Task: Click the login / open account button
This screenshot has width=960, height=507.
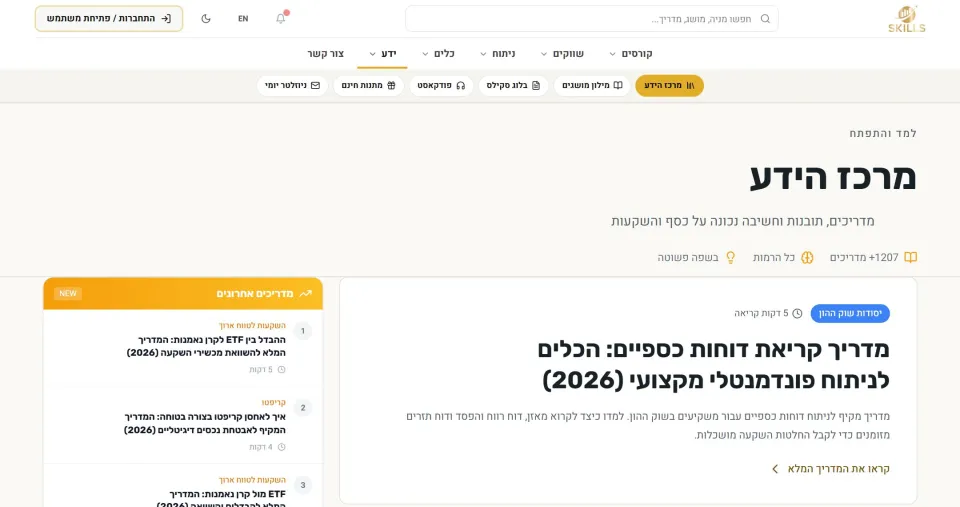Action: pyautogui.click(x=109, y=18)
